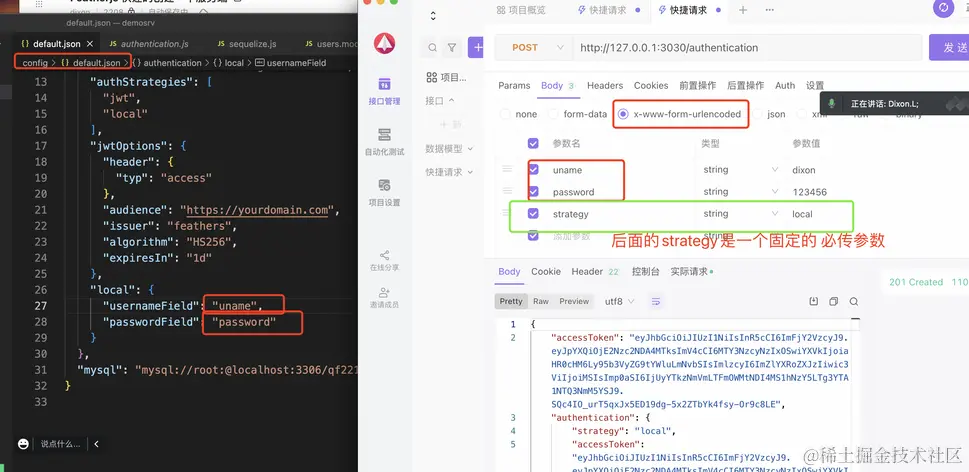Image resolution: width=969 pixels, height=472 pixels.
Task: Switch to the authentication.js editor tab
Action: click(x=148, y=44)
